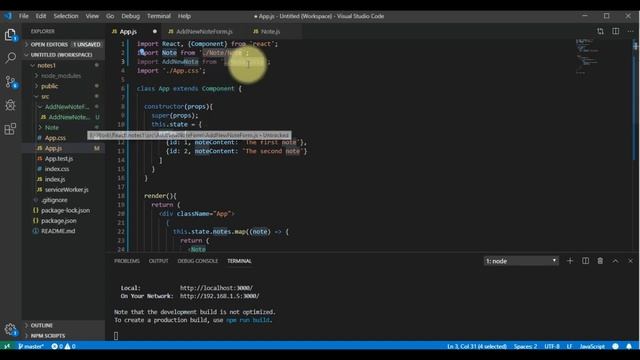
Task: Open the Go menu
Action: tap(110, 16)
